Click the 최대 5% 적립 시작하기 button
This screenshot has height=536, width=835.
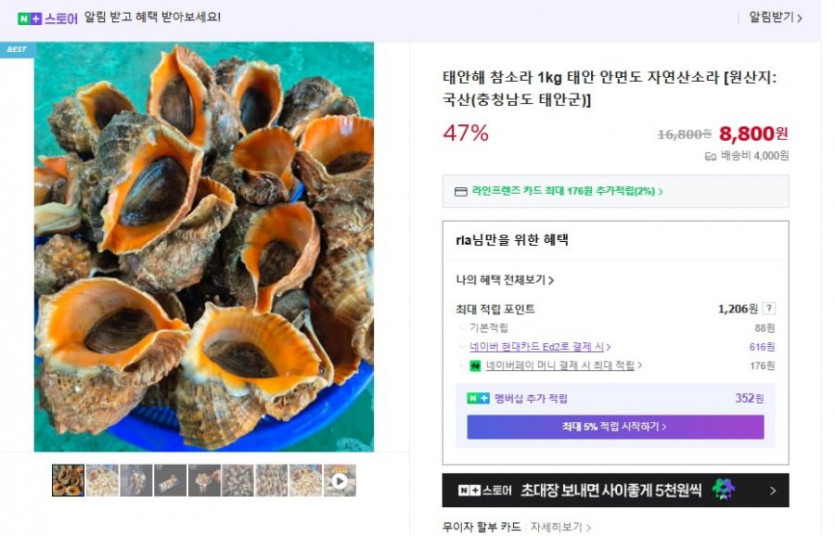pyautogui.click(x=615, y=427)
